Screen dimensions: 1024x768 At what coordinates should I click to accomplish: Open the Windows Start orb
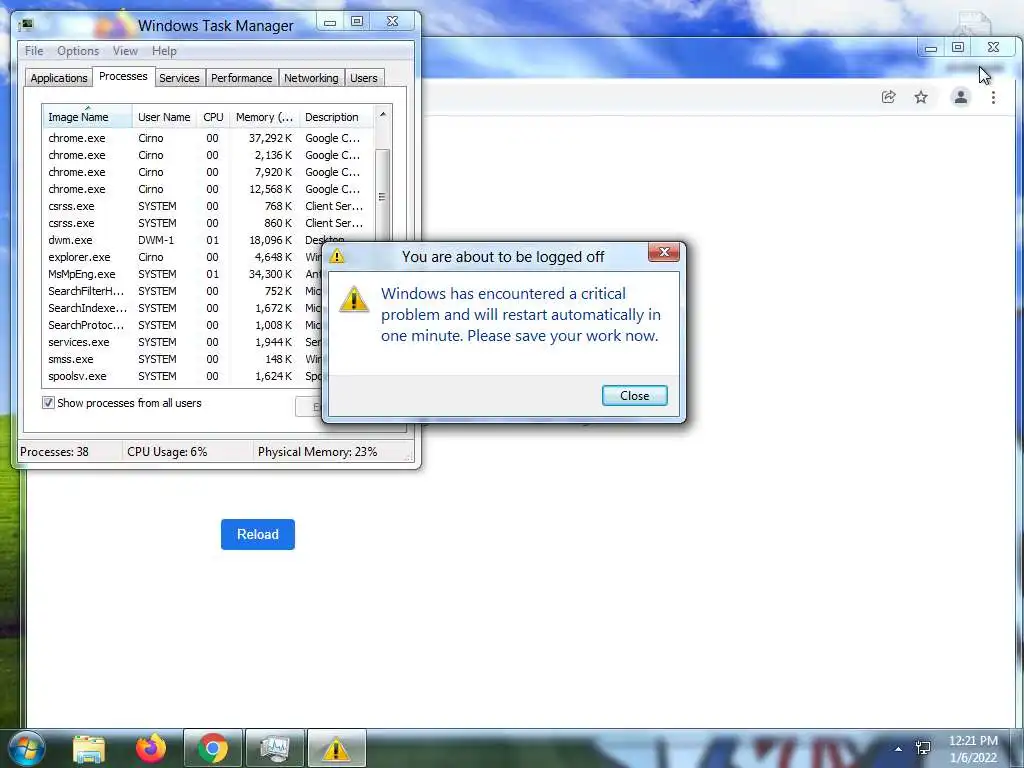[x=27, y=748]
